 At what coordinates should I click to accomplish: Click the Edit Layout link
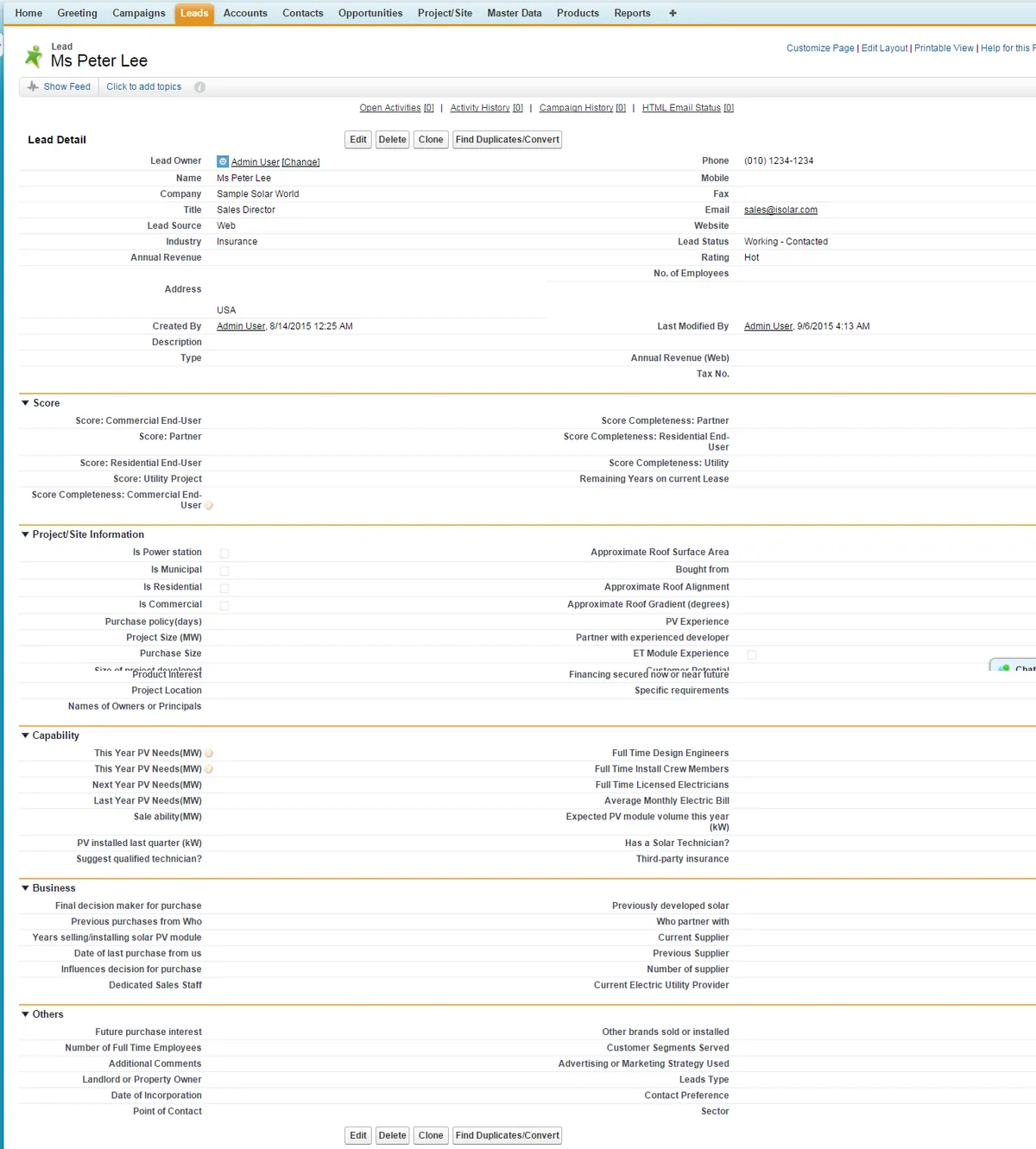(885, 48)
